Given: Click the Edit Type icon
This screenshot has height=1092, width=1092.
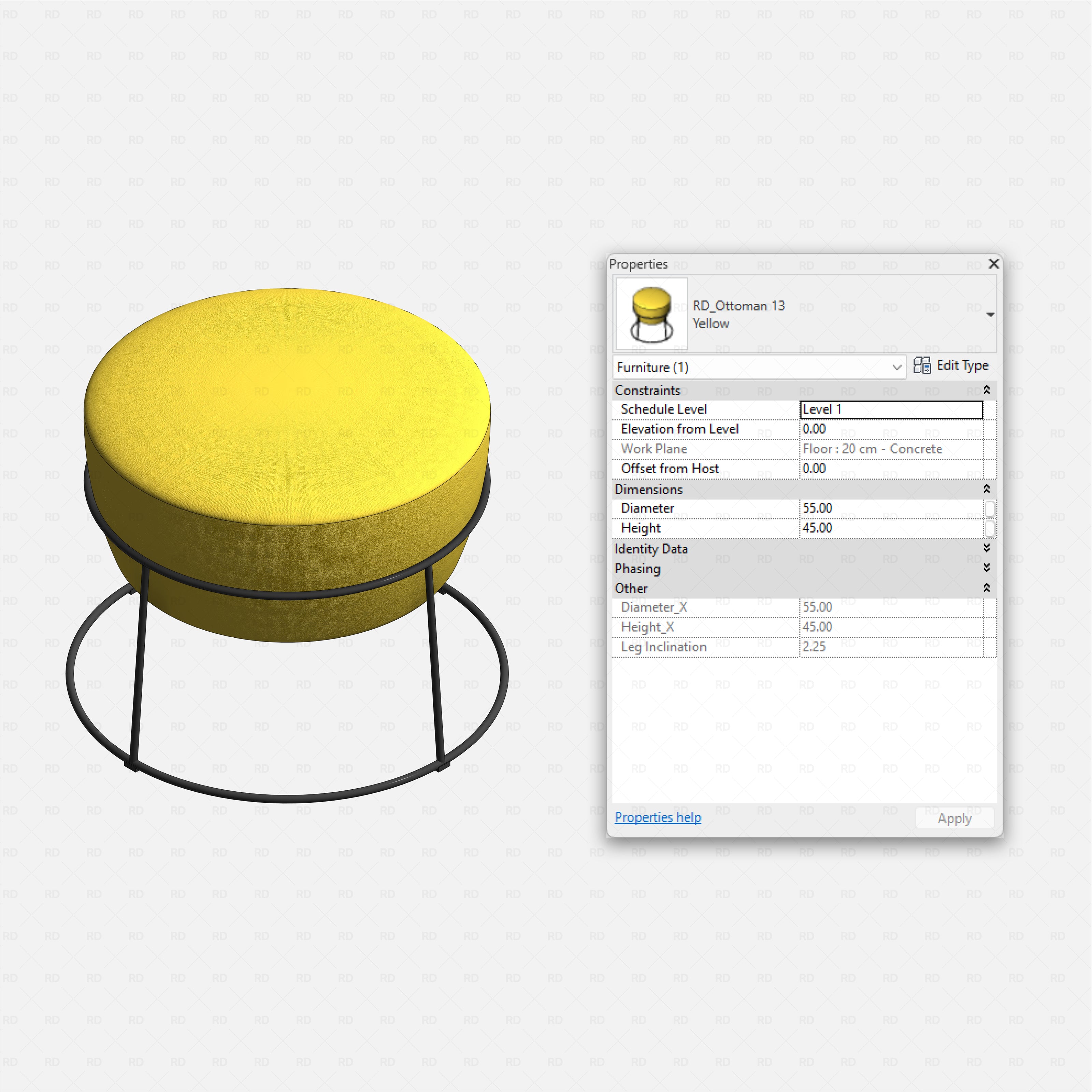Looking at the screenshot, I should point(922,366).
